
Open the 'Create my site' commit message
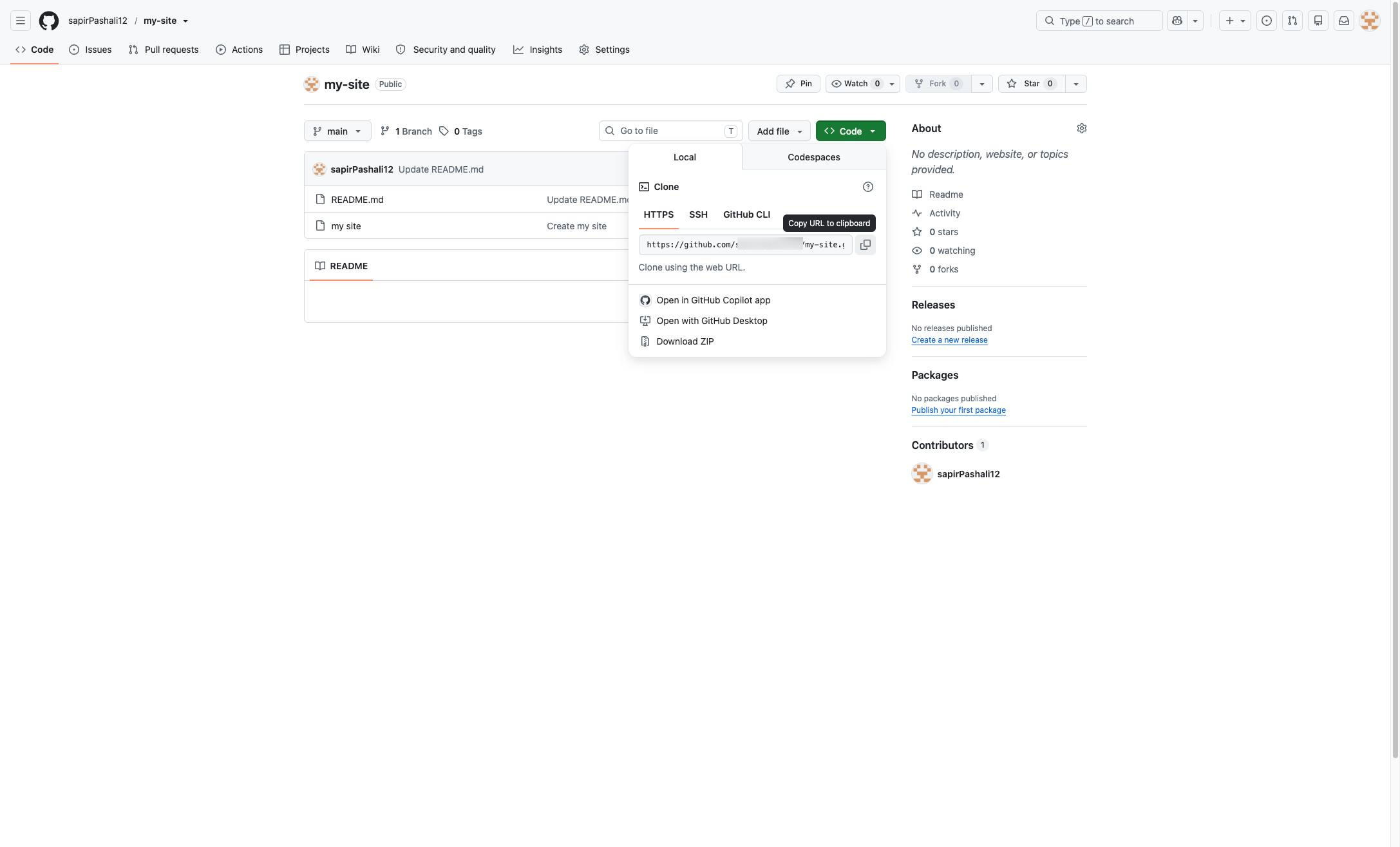[x=576, y=226]
